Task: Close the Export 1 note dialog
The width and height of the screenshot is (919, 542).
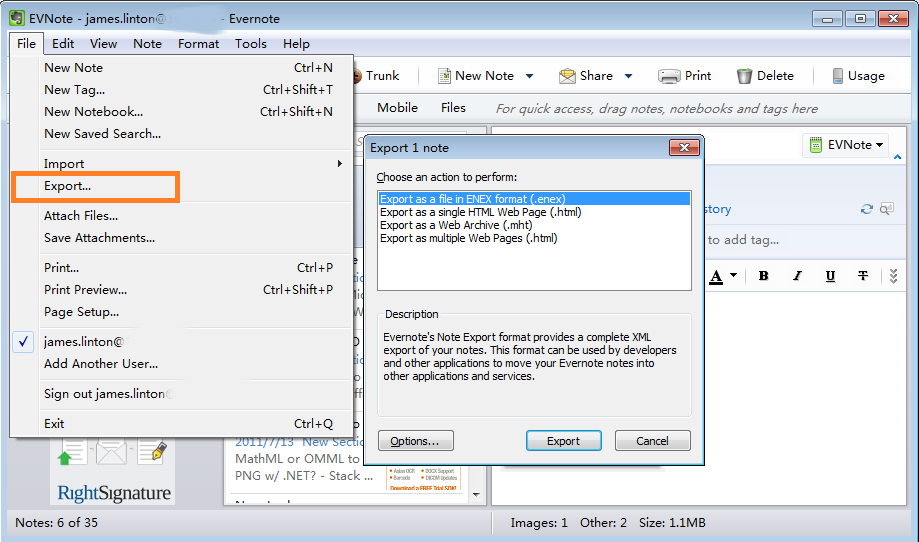Action: pos(684,148)
